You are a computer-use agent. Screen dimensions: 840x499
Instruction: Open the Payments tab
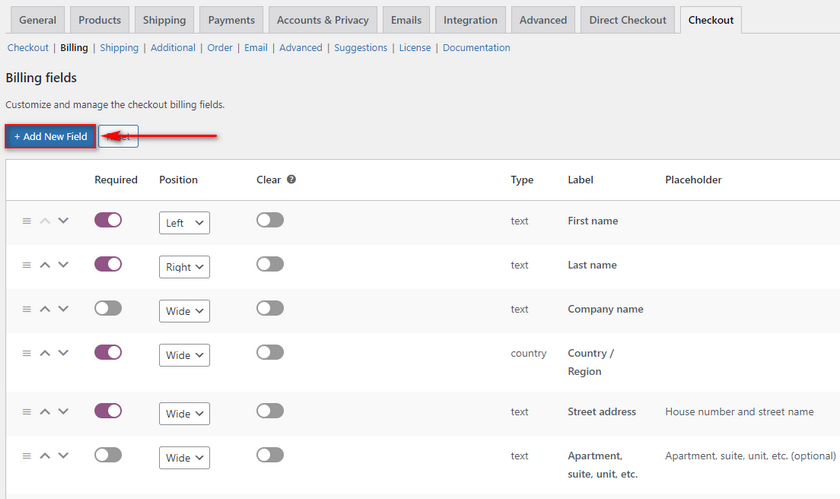(231, 20)
